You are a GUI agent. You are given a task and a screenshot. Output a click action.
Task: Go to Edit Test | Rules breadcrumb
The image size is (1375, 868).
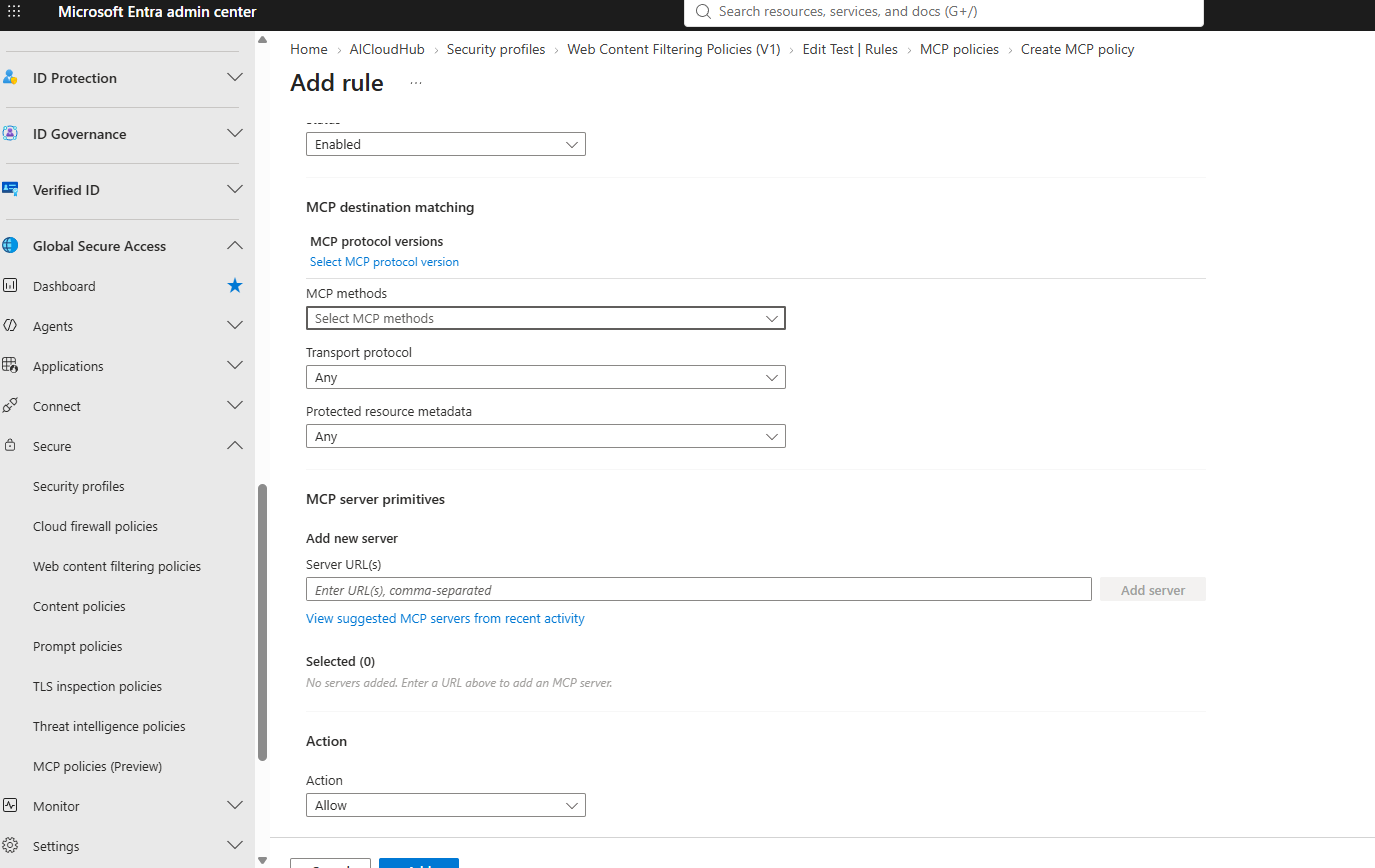coord(850,49)
